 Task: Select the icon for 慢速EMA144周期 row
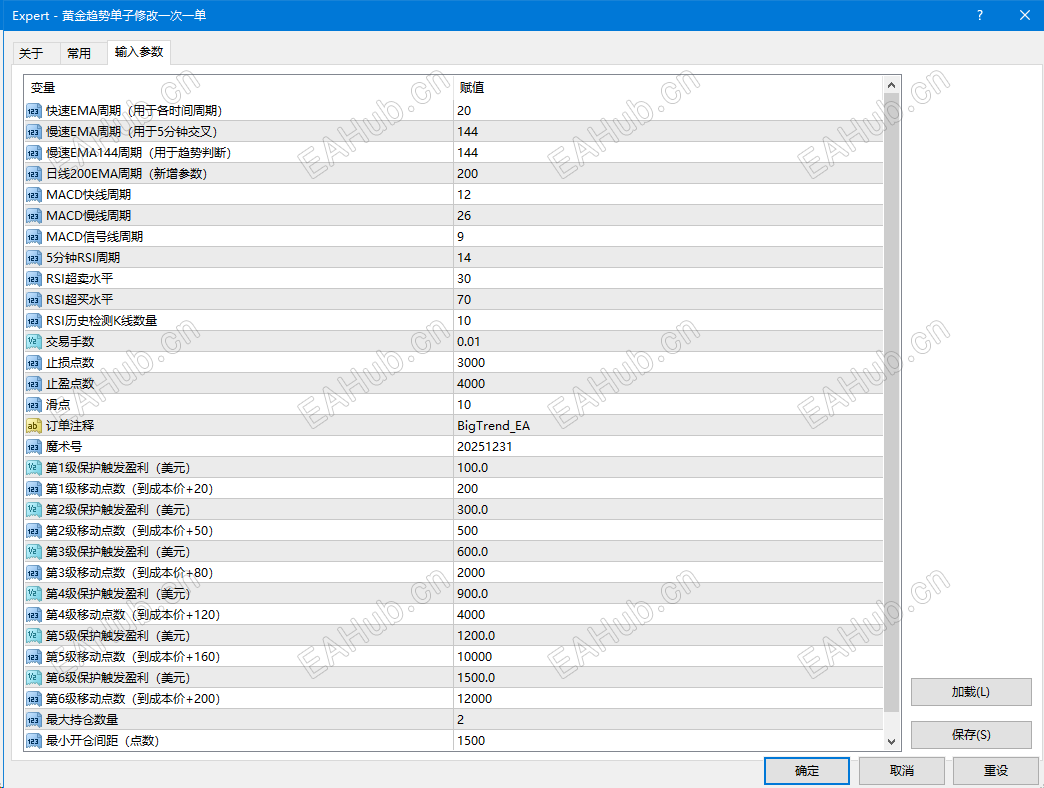(x=33, y=153)
